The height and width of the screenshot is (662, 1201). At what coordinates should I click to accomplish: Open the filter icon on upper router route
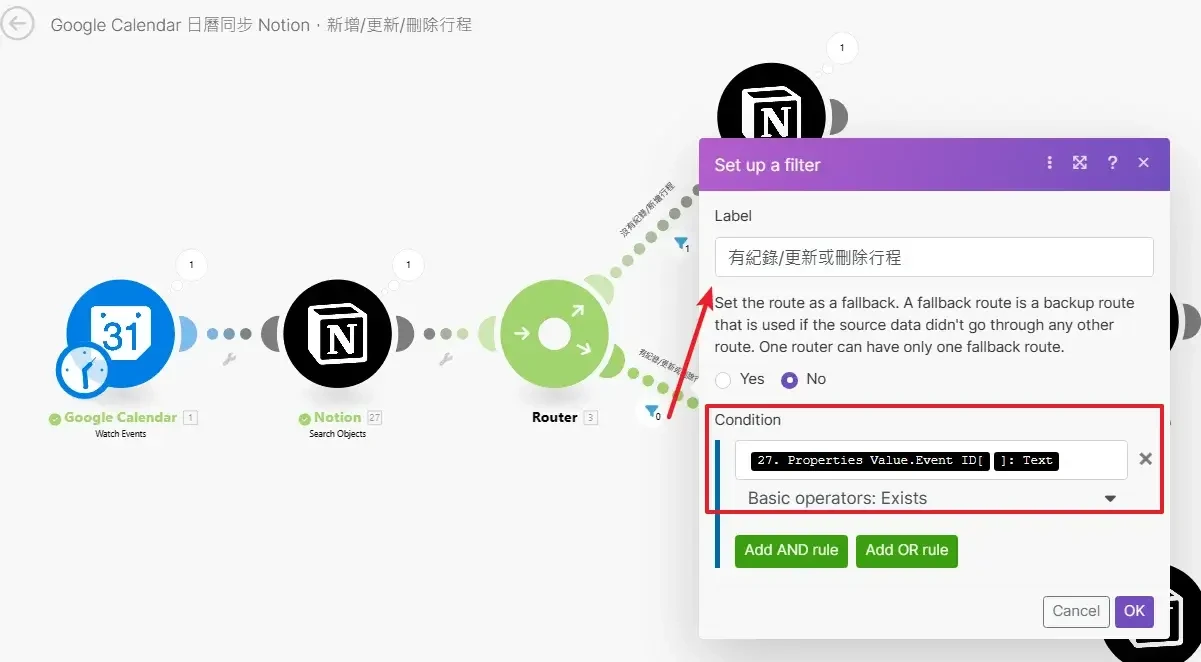click(681, 243)
